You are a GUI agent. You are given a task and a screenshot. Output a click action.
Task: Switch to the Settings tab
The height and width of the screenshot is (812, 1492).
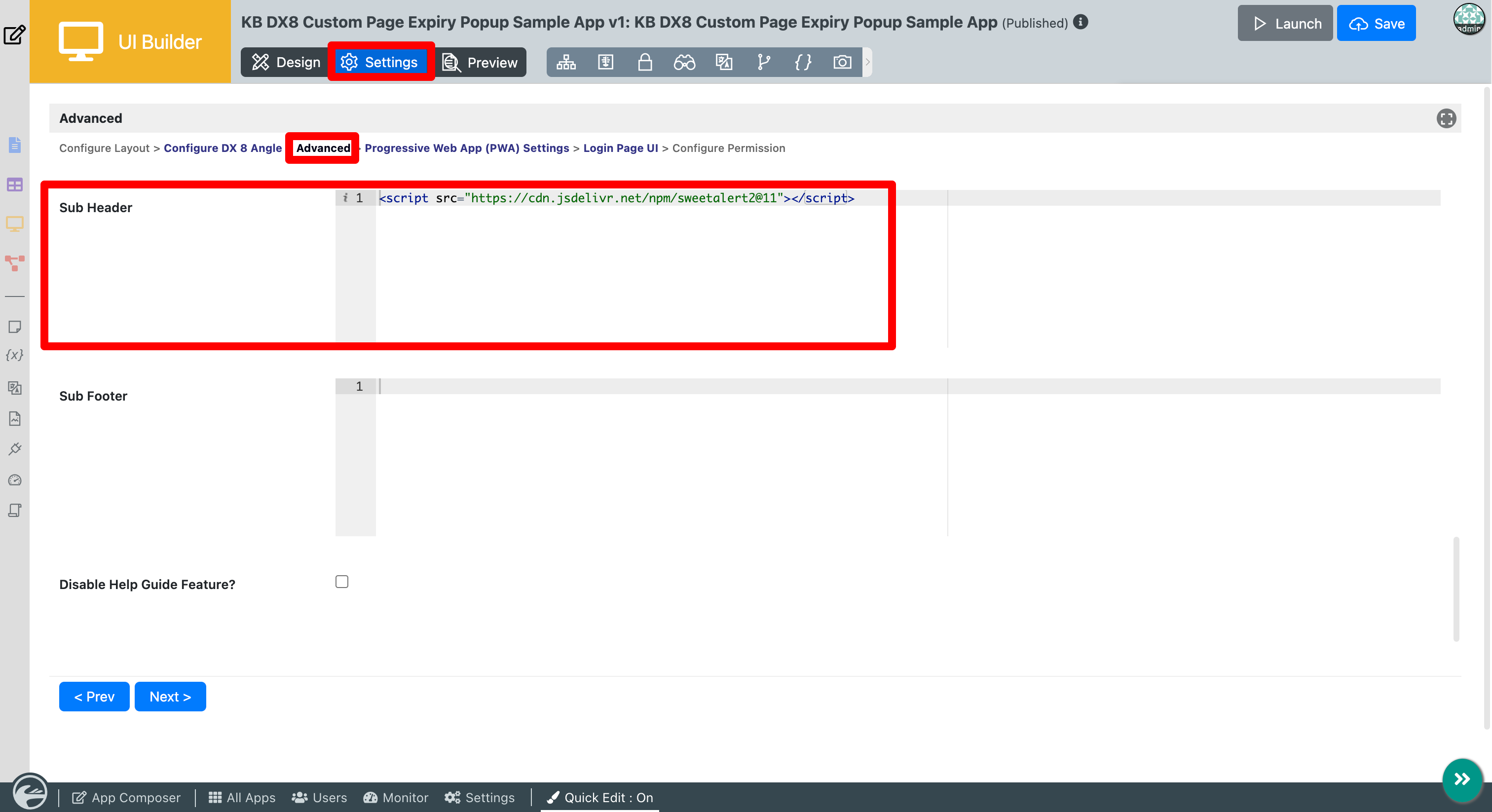380,62
